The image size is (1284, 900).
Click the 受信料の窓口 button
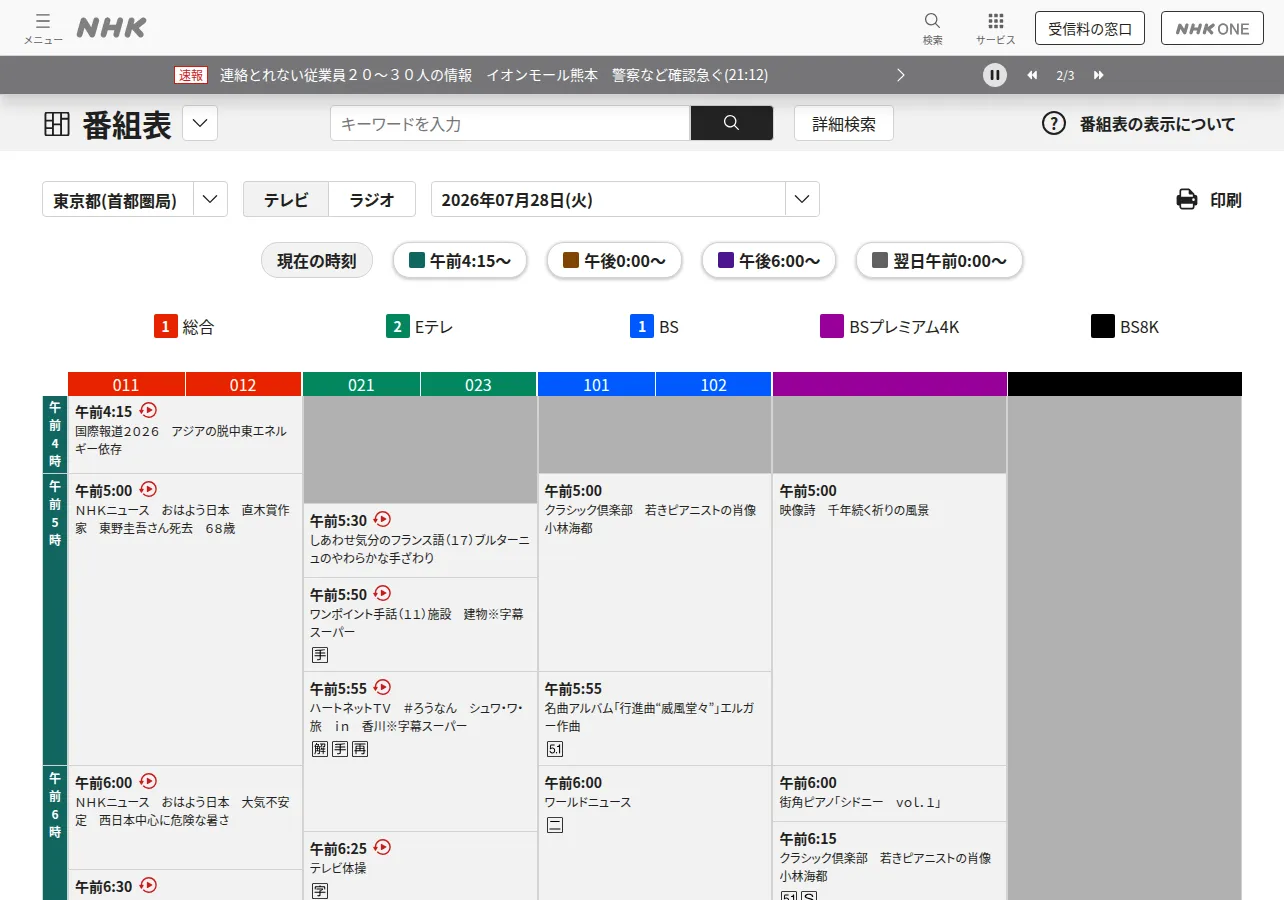(1090, 28)
